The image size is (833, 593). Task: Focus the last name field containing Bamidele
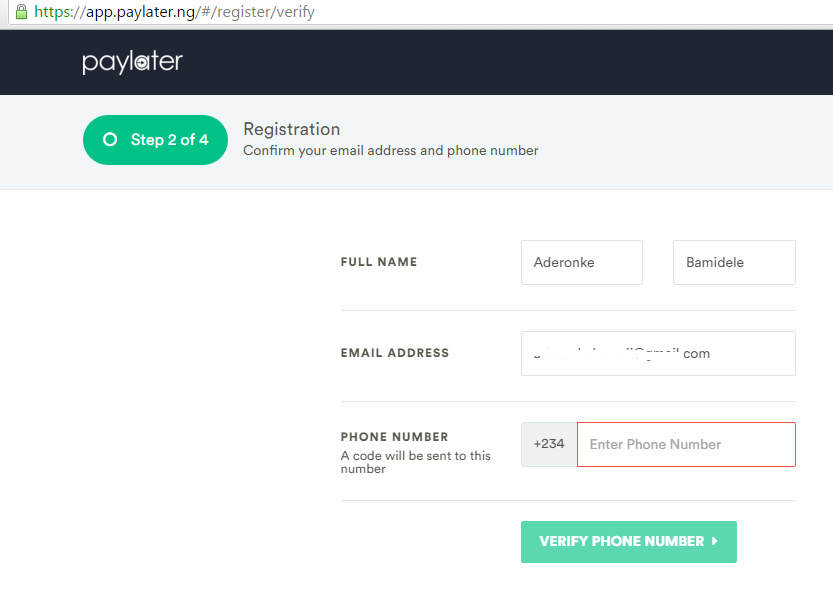pos(734,262)
